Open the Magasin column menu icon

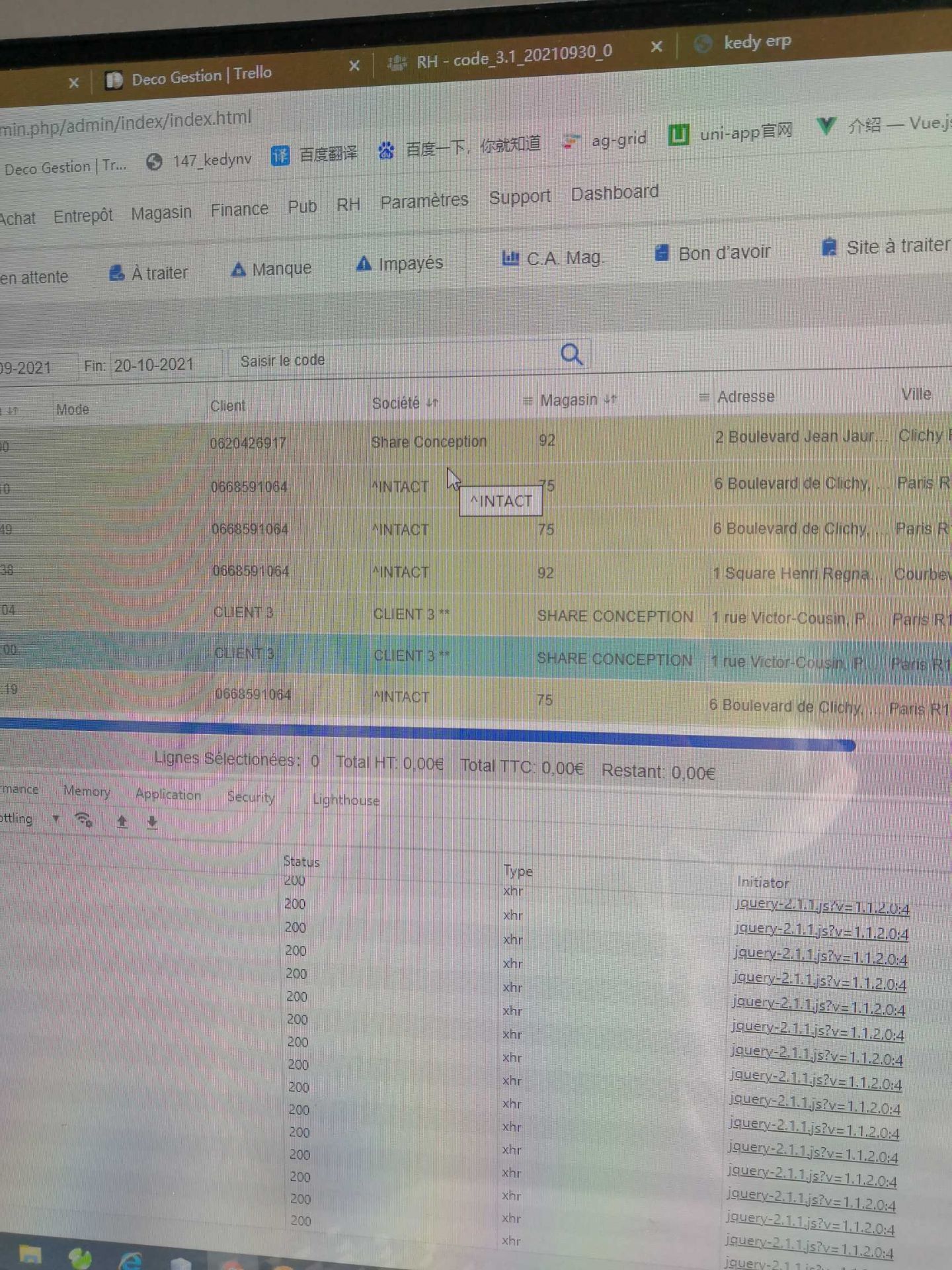coord(527,401)
